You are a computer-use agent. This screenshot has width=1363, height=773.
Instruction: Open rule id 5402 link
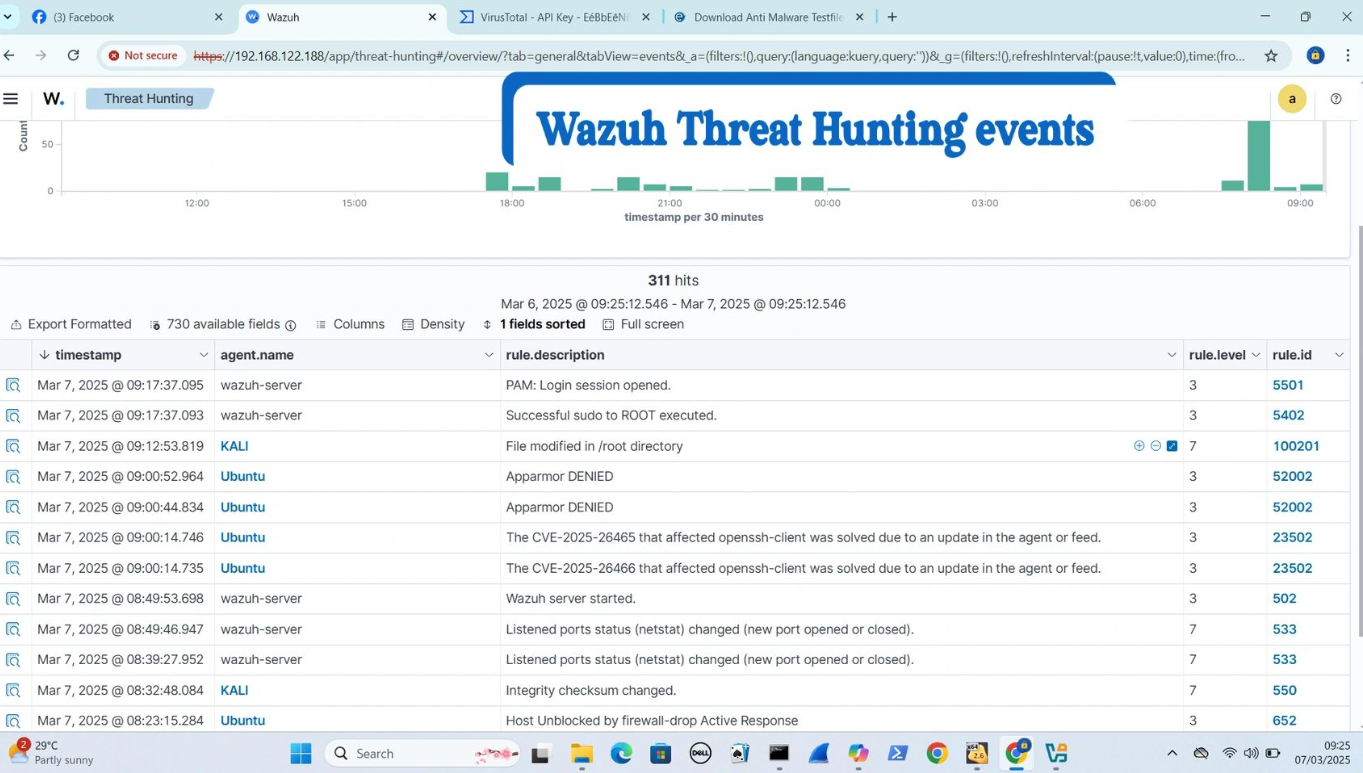(x=1288, y=415)
